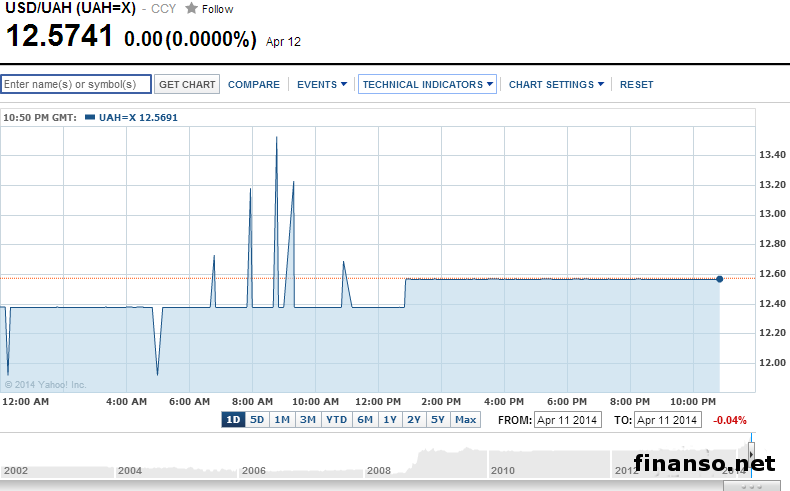This screenshot has height=491, width=790.
Task: Select the 1Y time range
Action: pos(391,420)
